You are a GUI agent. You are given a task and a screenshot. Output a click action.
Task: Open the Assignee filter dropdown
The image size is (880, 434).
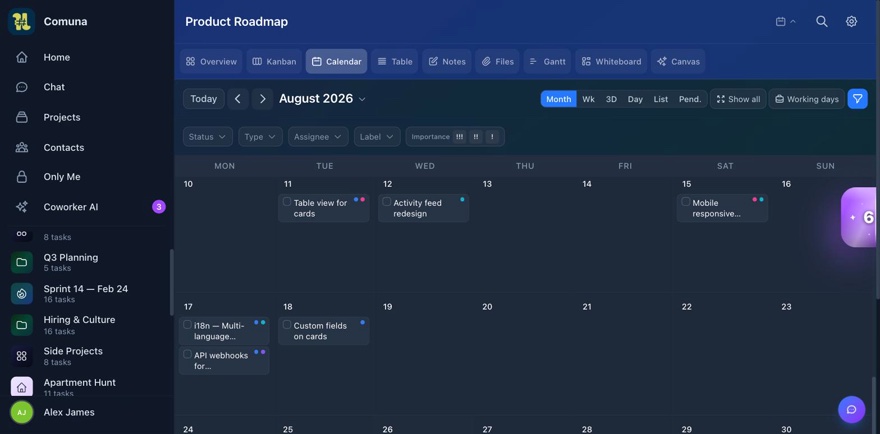click(318, 136)
